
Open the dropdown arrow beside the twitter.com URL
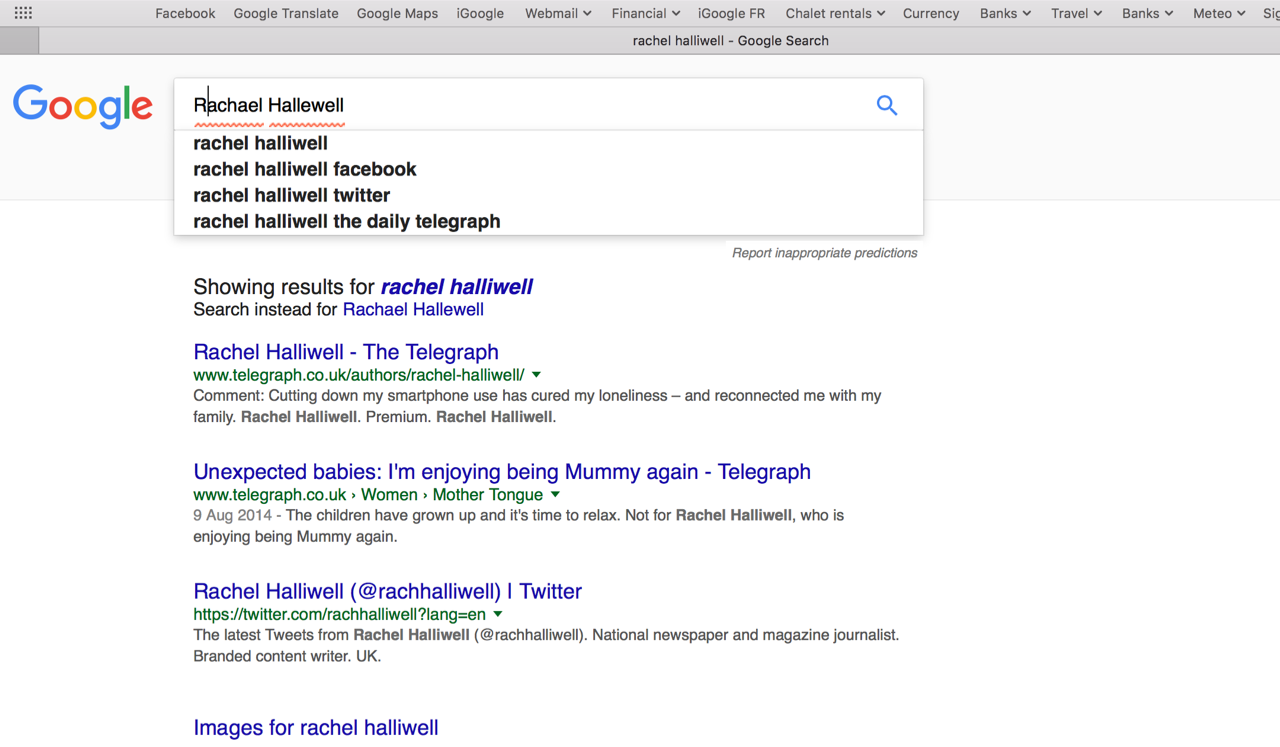pos(498,615)
